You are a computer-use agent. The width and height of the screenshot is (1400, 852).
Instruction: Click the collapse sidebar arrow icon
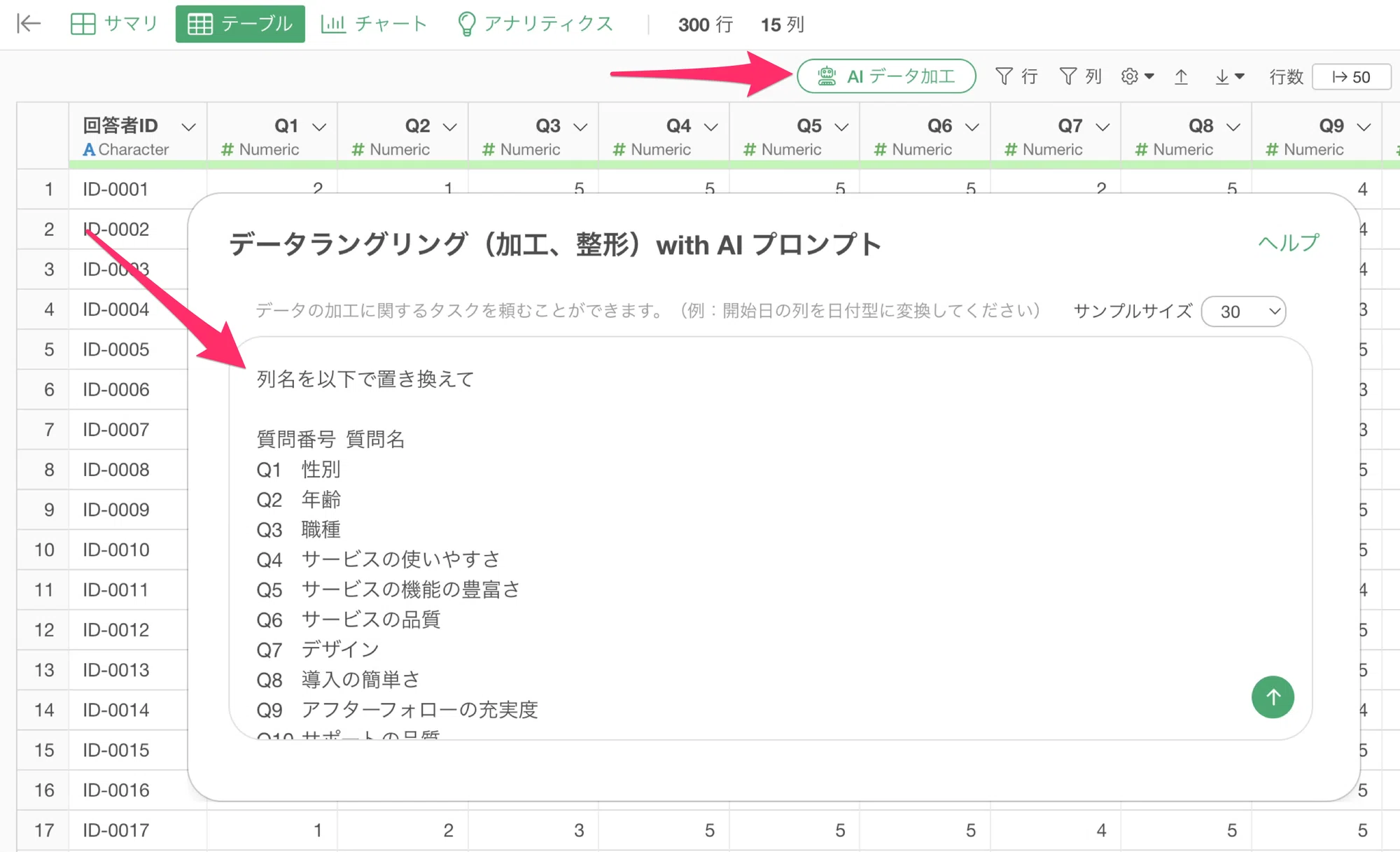point(29,24)
